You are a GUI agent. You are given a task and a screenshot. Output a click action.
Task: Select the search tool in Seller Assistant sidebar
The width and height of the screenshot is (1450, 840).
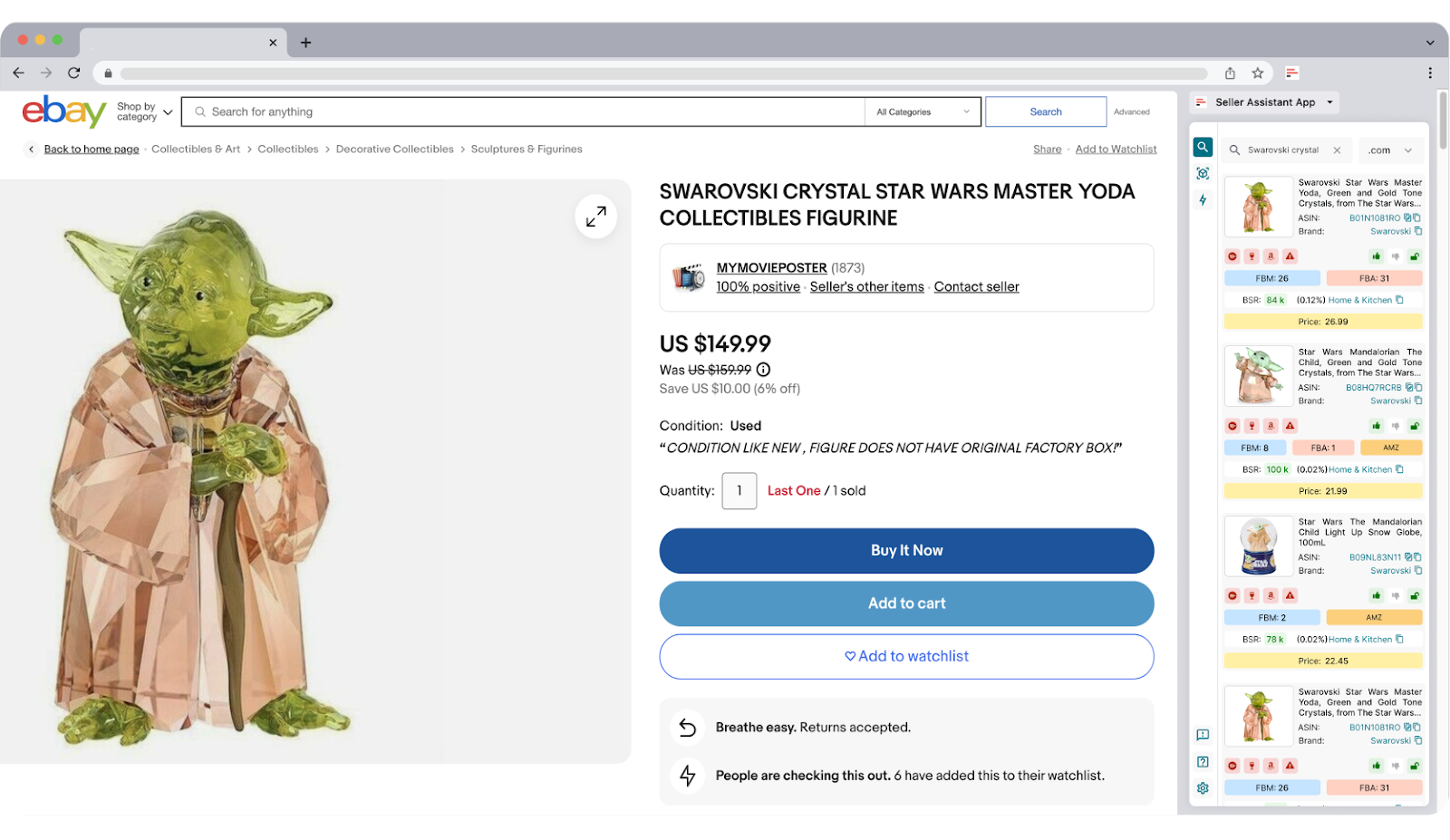pyautogui.click(x=1203, y=147)
